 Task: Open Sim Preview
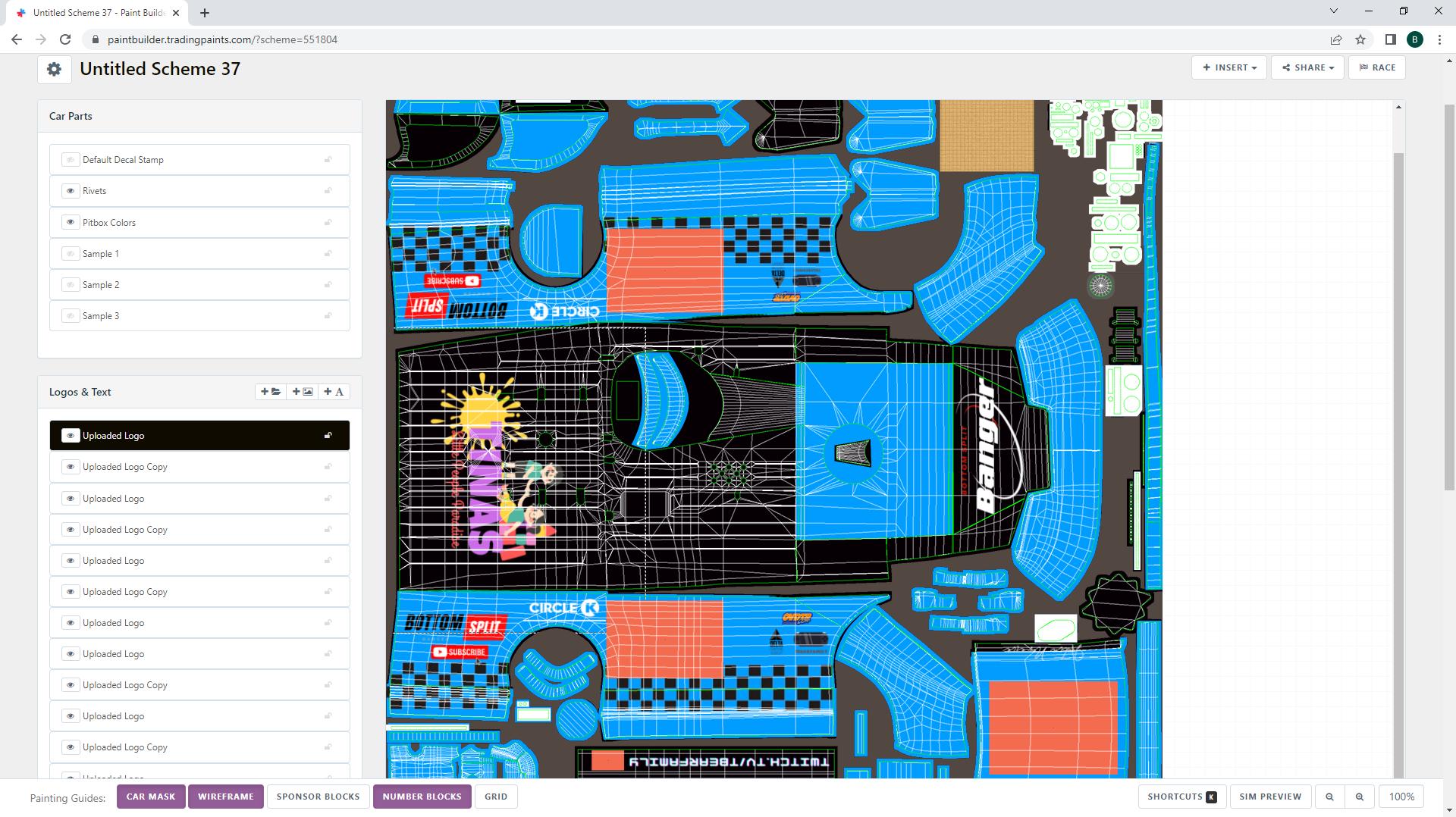click(1270, 797)
